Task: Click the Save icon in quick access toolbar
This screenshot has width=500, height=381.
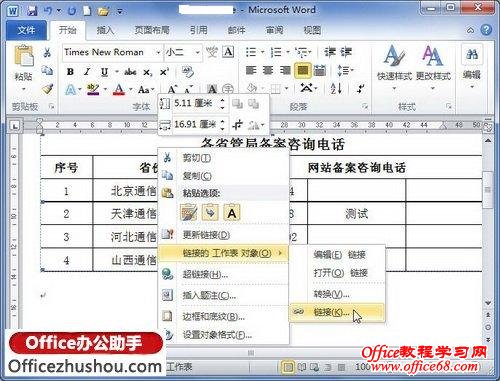Action: (x=32, y=11)
